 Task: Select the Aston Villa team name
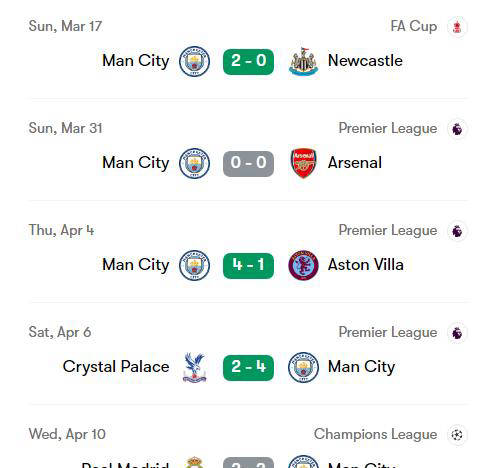[366, 265]
